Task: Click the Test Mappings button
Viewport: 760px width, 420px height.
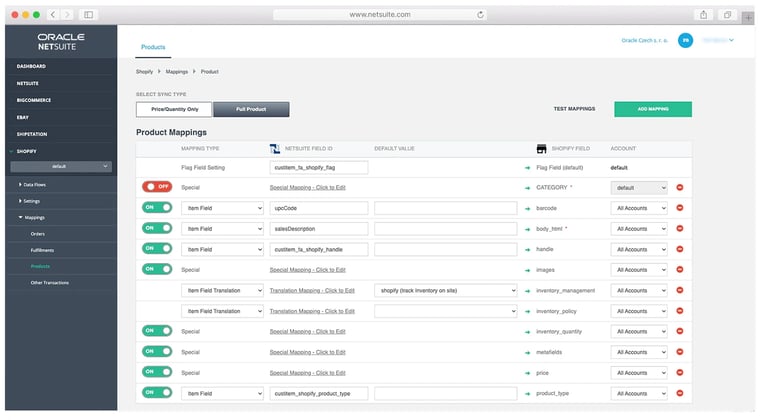Action: 574,109
